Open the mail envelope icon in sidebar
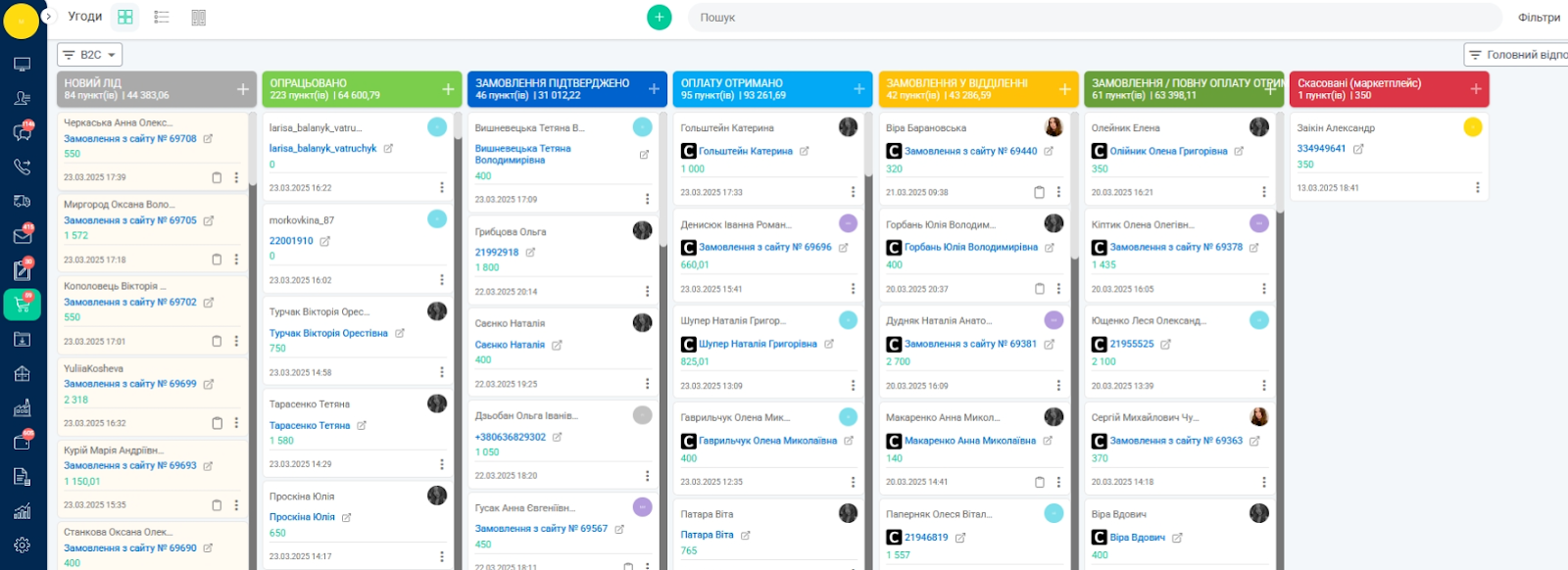 [x=22, y=236]
